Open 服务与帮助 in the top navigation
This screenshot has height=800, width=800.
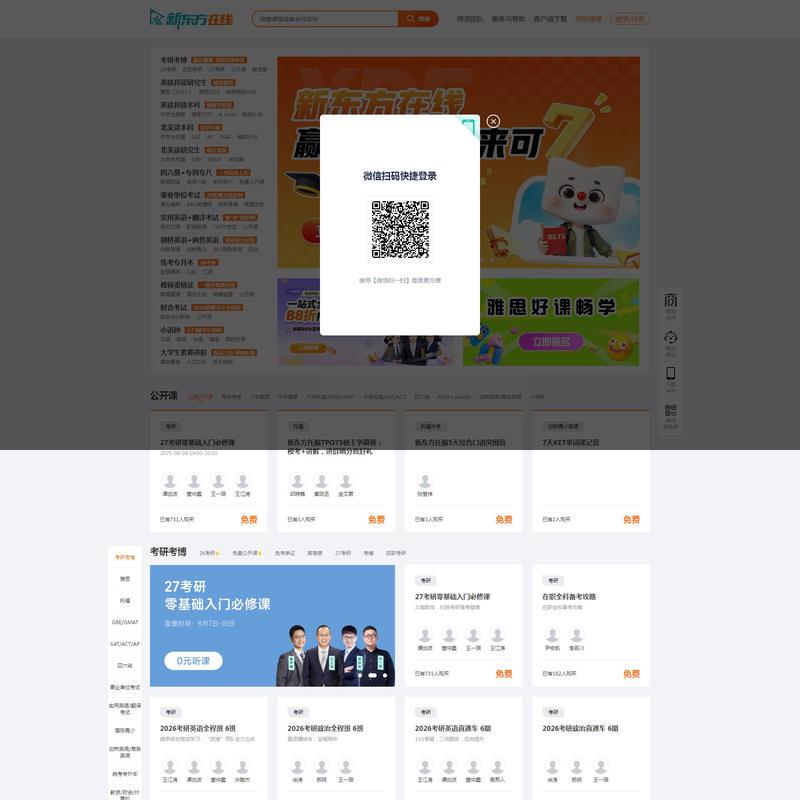(508, 19)
